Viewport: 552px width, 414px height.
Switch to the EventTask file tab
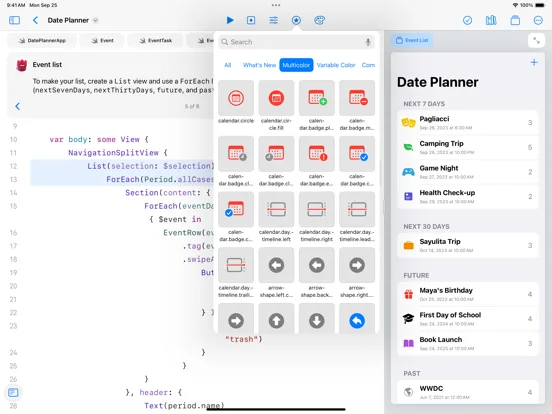pos(155,40)
